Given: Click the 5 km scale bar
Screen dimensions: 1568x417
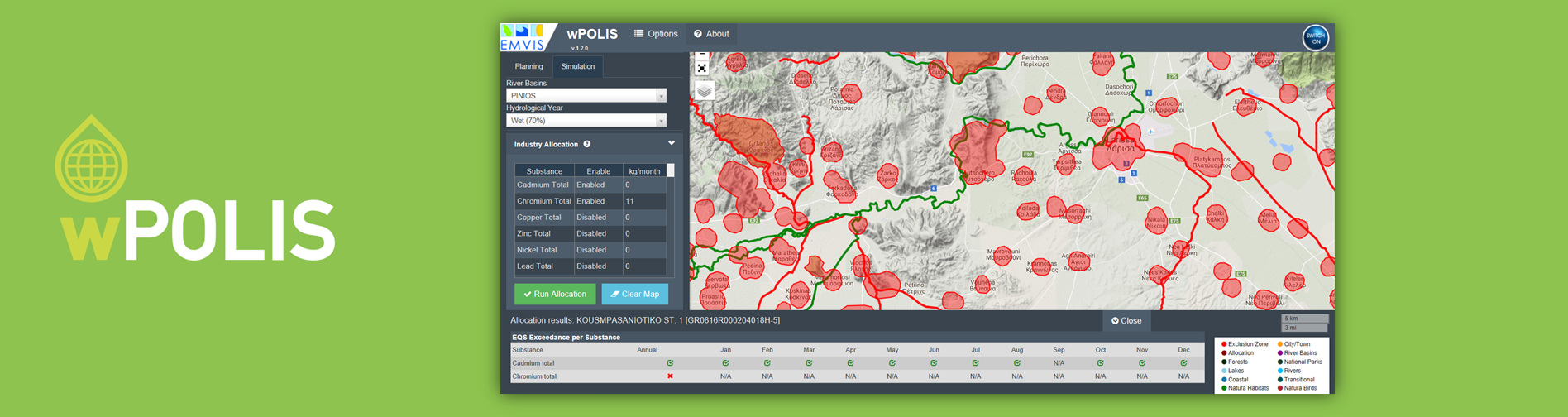Looking at the screenshot, I should (x=1304, y=319).
